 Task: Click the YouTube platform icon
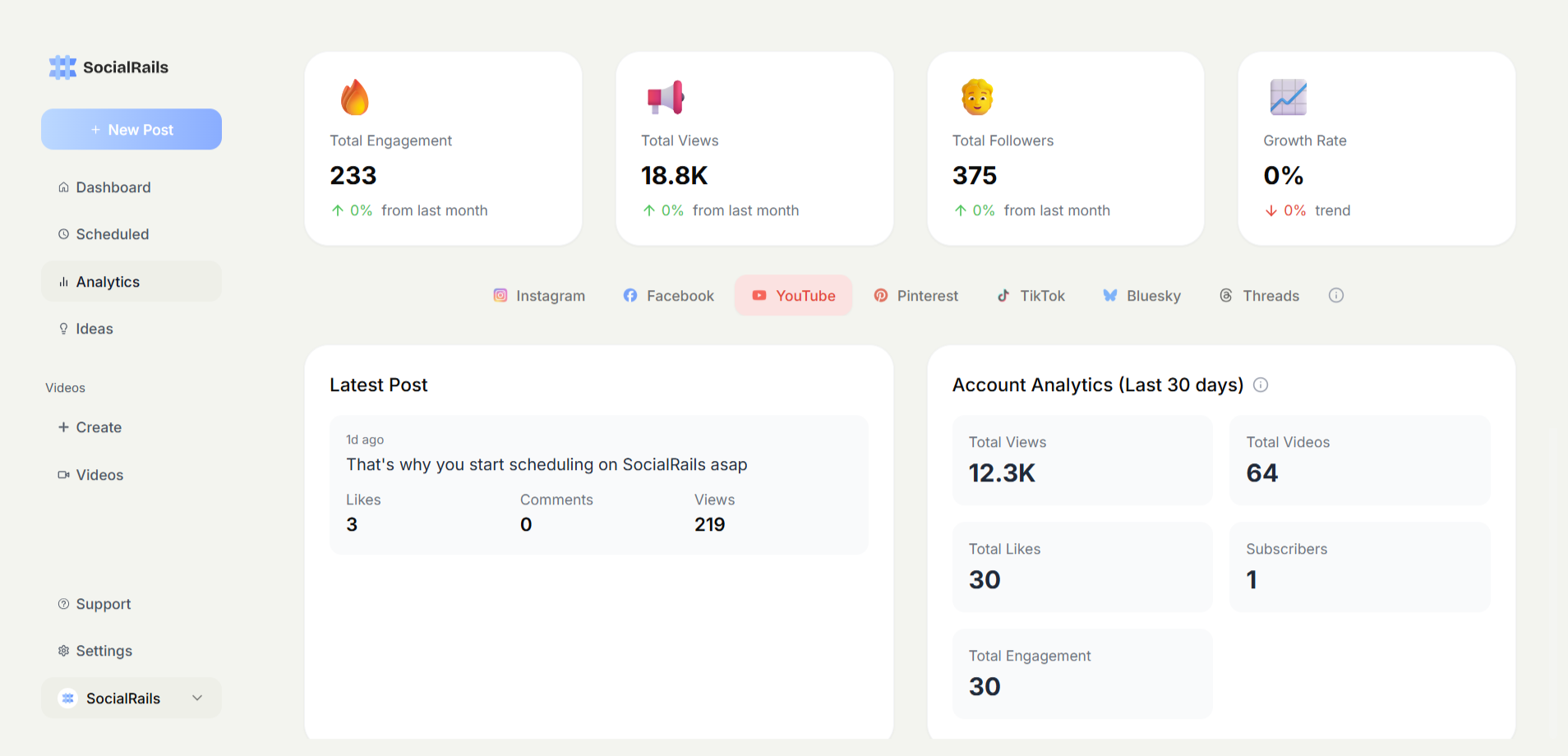[759, 295]
